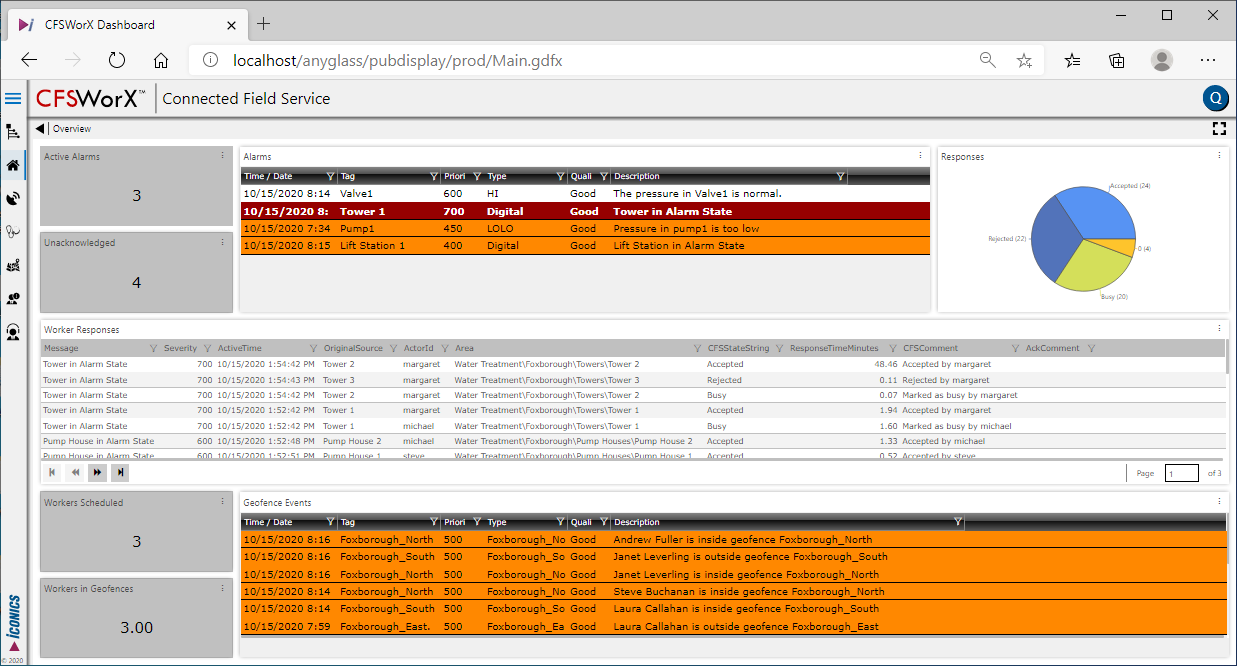1237x666 pixels.
Task: Open Severity filter in Worker Responses
Action: point(206,349)
